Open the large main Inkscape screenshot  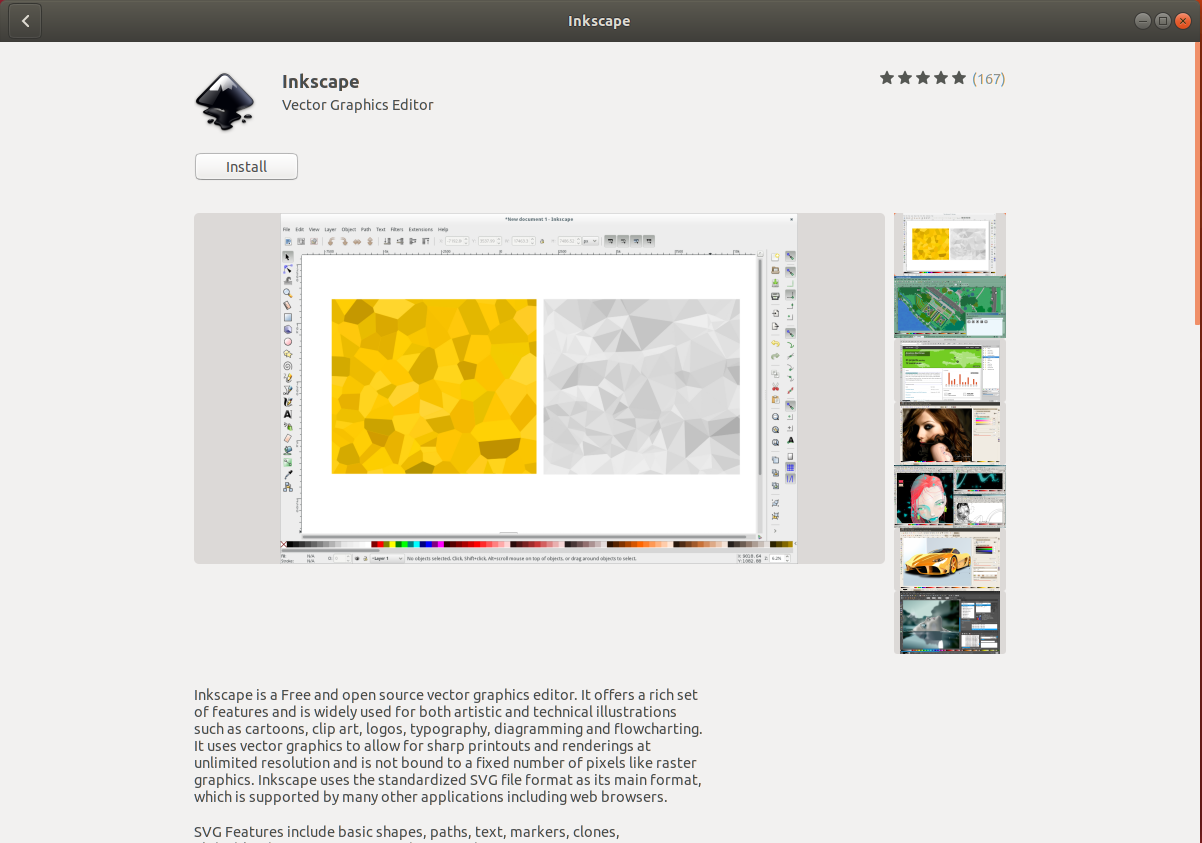(x=539, y=388)
